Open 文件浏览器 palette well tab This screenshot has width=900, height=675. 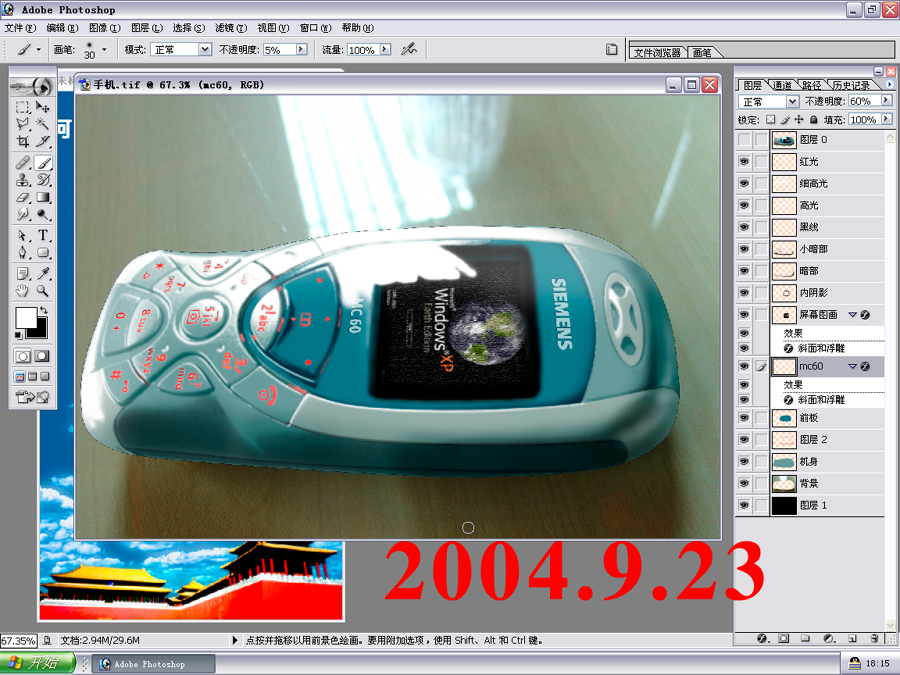657,53
